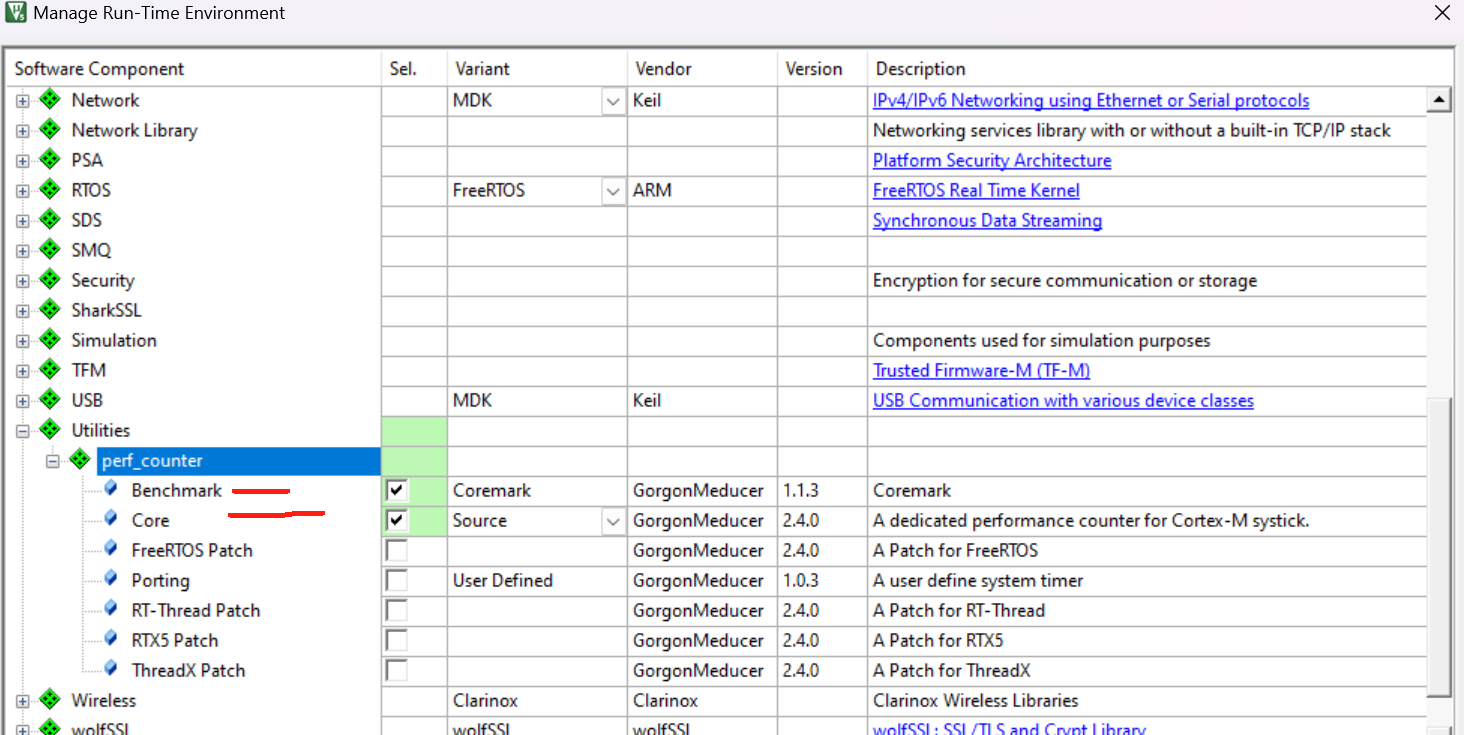The image size is (1464, 735).
Task: Open the IPv4/IPv6 Networking description link
Action: [x=1091, y=101]
